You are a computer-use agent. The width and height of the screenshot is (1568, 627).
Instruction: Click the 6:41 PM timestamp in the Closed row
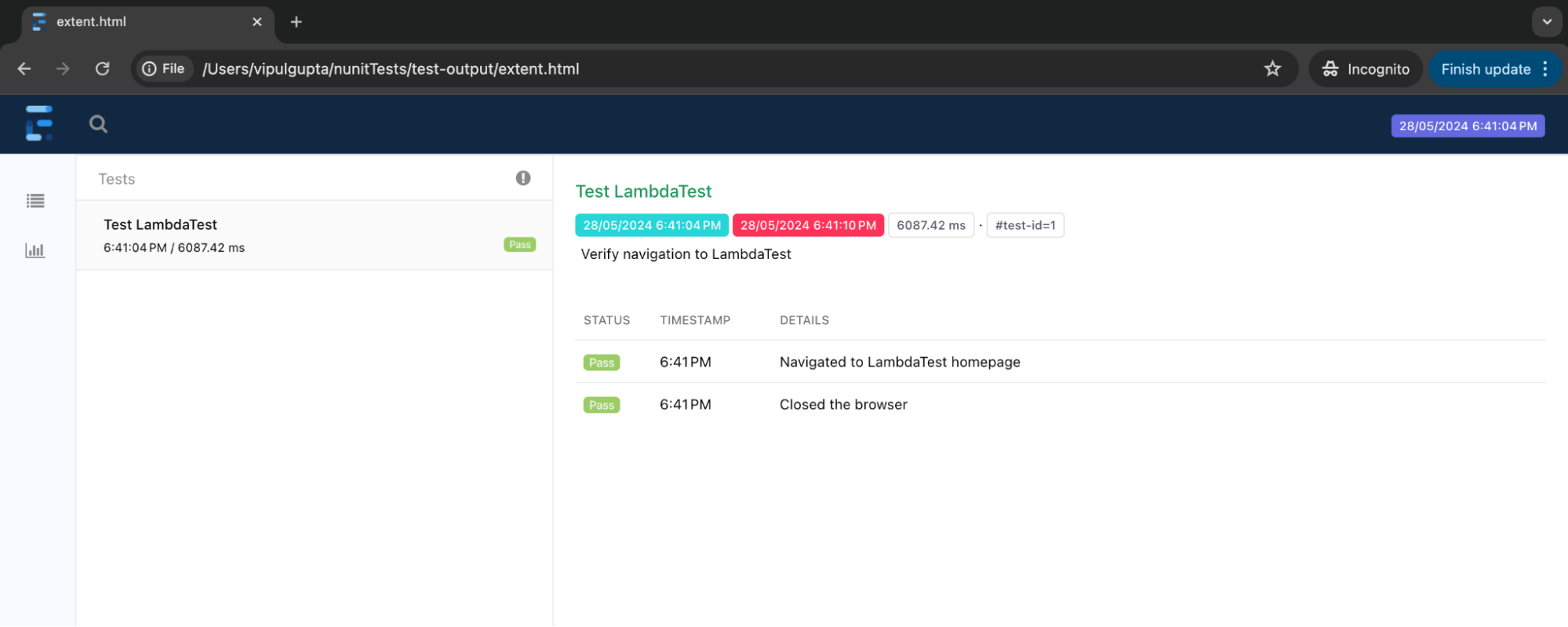click(x=686, y=405)
